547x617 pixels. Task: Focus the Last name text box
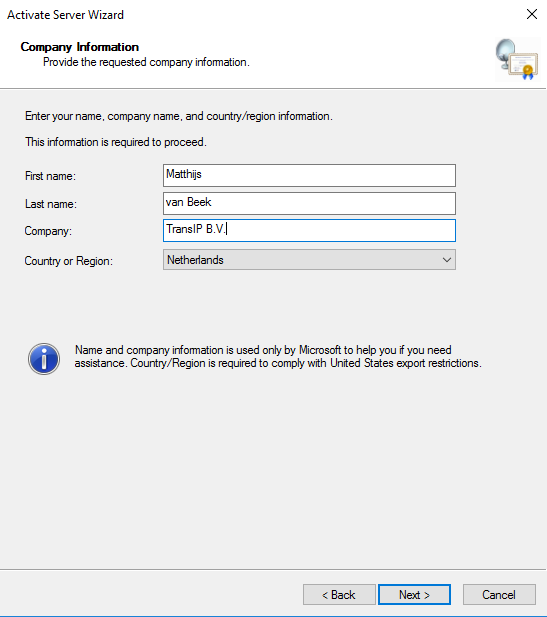pos(309,203)
